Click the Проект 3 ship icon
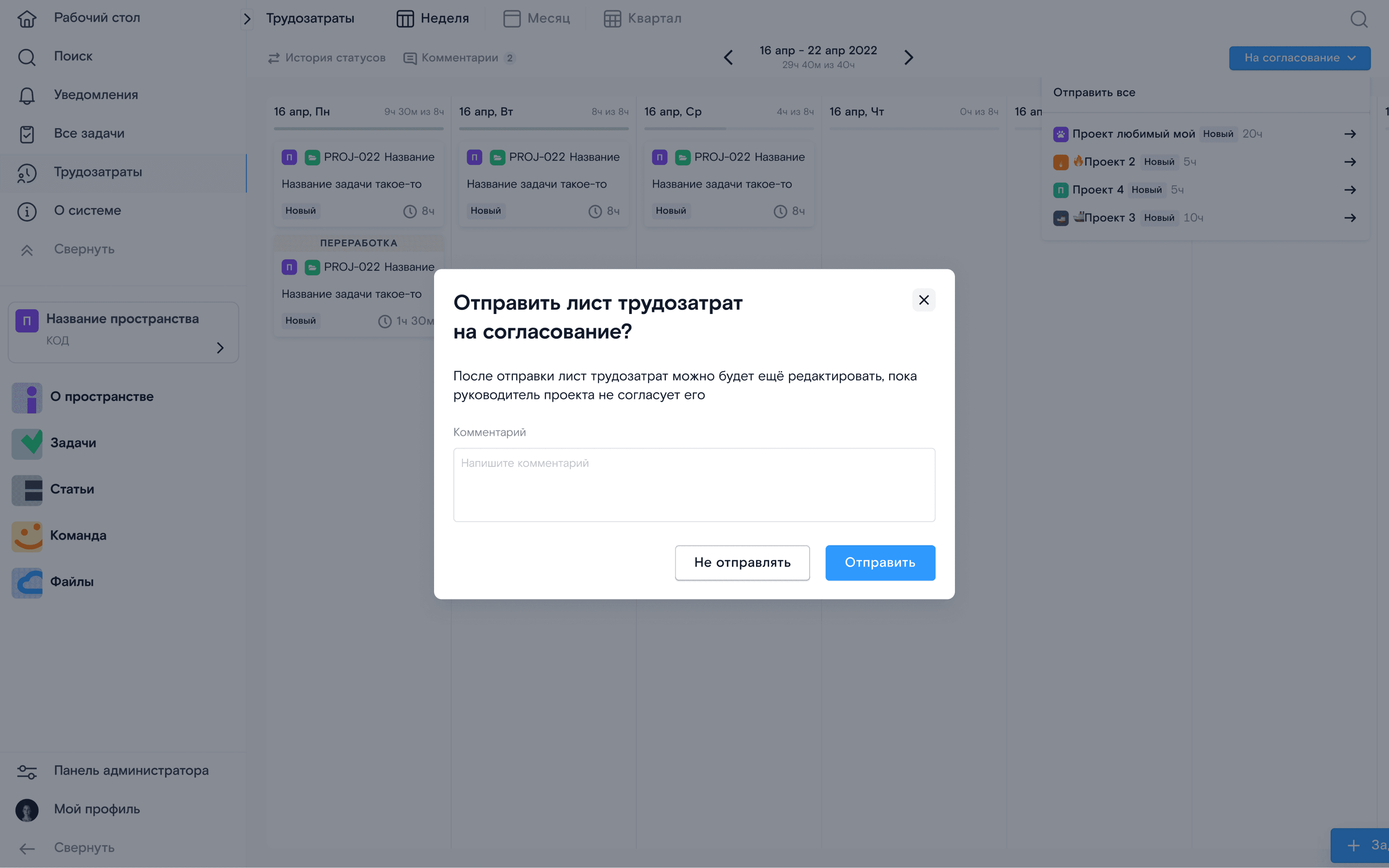The height and width of the screenshot is (868, 1389). pos(1061,218)
